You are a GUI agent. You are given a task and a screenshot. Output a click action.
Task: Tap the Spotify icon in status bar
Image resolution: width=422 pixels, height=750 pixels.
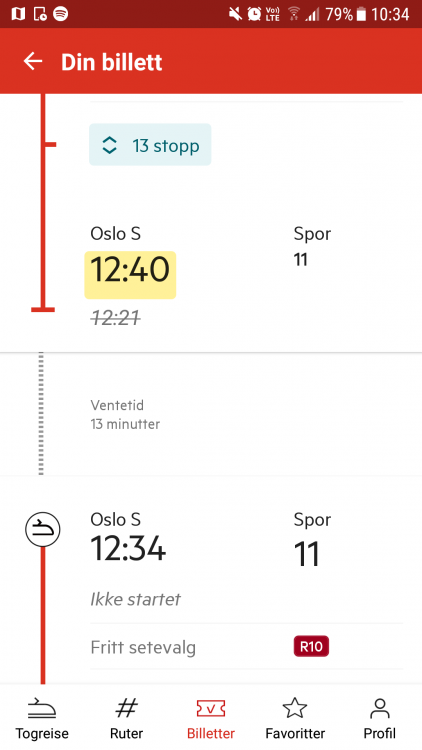(60, 14)
